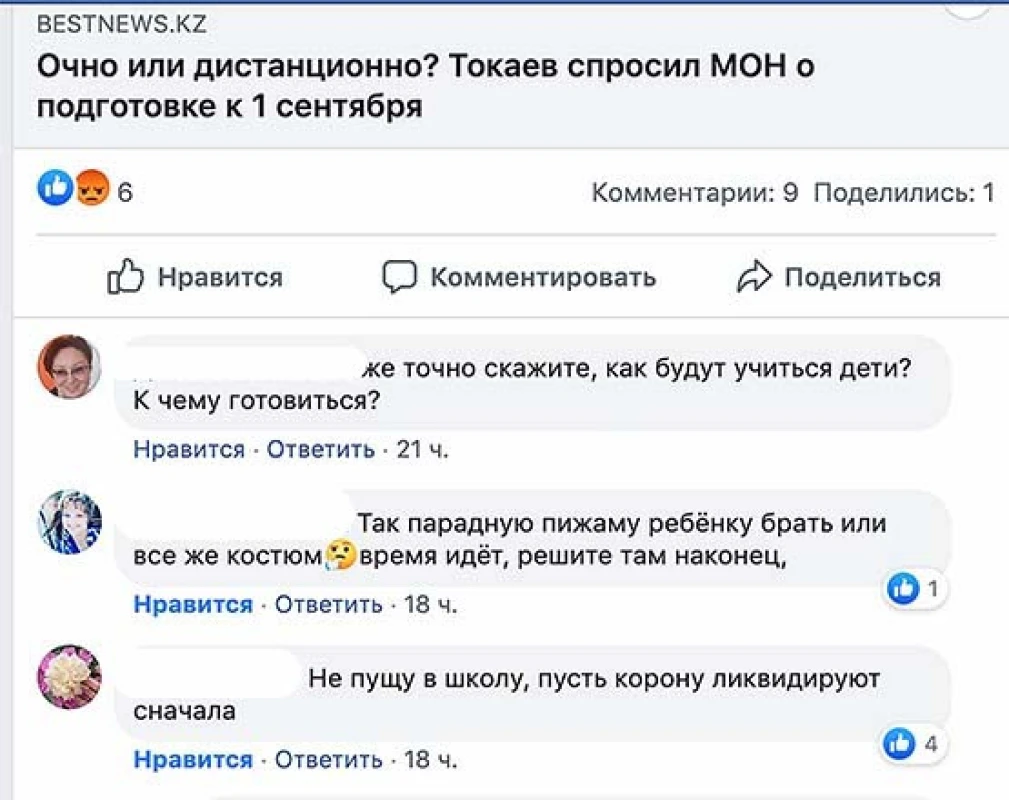Image resolution: width=1009 pixels, height=800 pixels.
Task: Click like badge on pajama comment
Action: (x=903, y=590)
